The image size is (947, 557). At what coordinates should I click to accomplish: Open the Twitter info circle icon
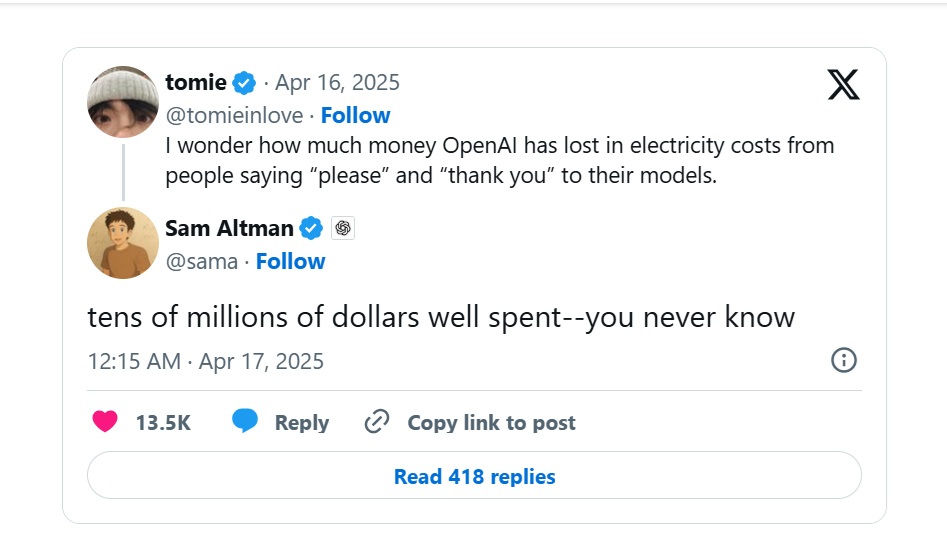point(844,360)
